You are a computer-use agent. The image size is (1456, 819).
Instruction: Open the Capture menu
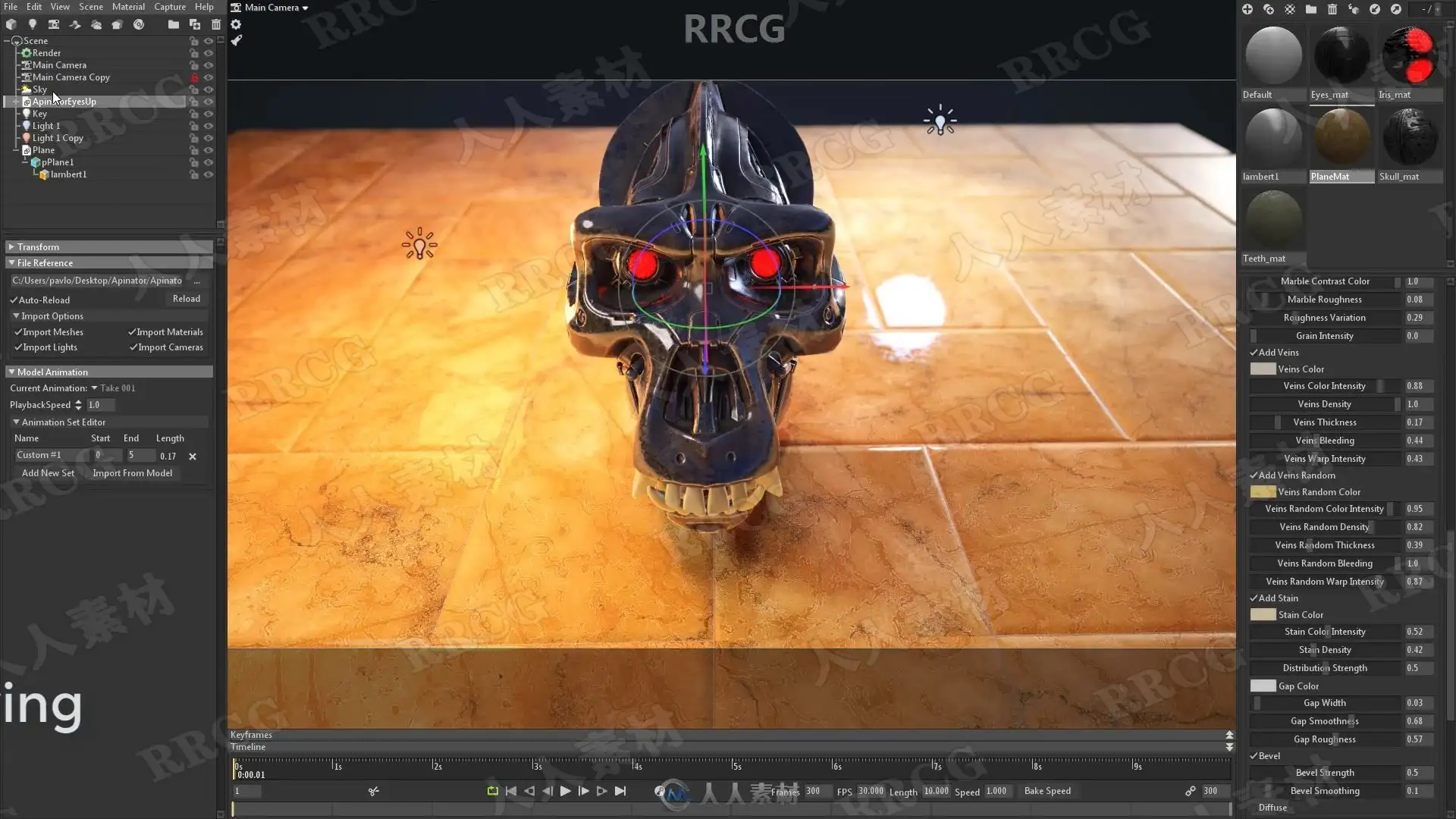170,7
